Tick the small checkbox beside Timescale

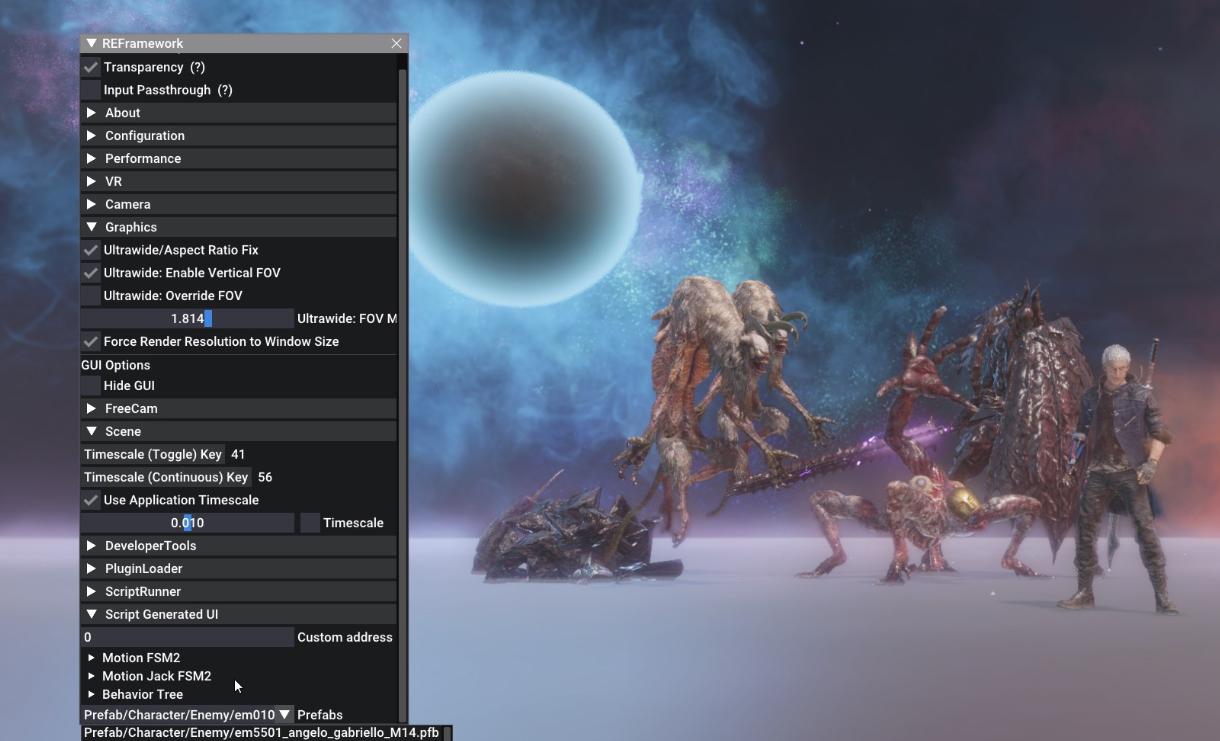coord(310,523)
